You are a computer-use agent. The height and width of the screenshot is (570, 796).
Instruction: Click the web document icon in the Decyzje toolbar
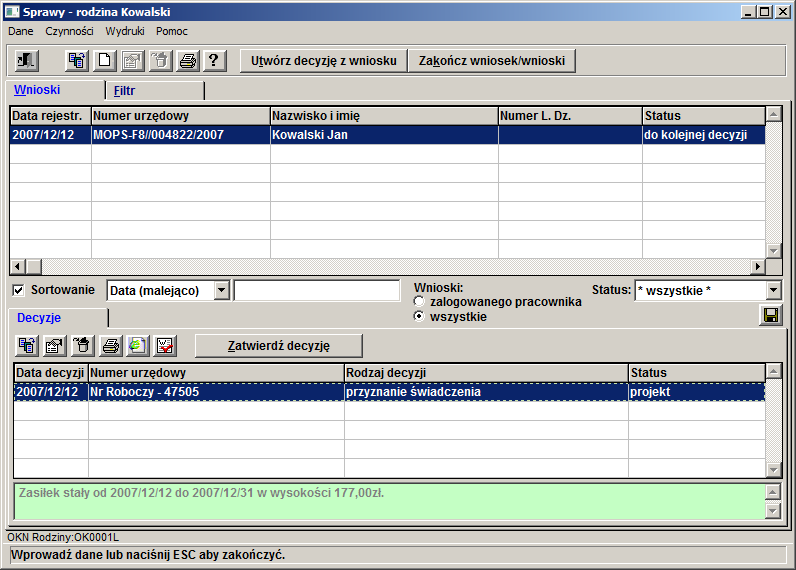(x=138, y=346)
